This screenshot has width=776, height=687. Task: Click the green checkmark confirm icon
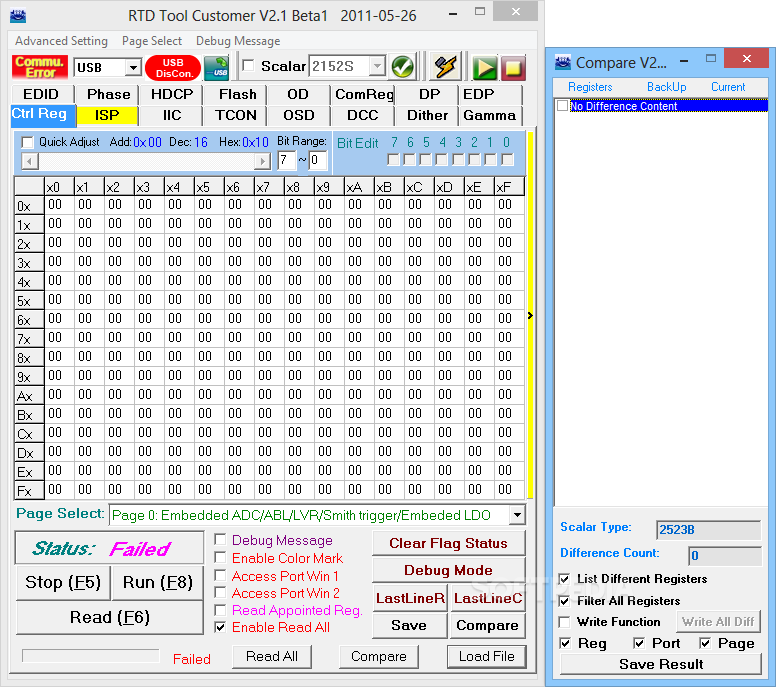(402, 67)
